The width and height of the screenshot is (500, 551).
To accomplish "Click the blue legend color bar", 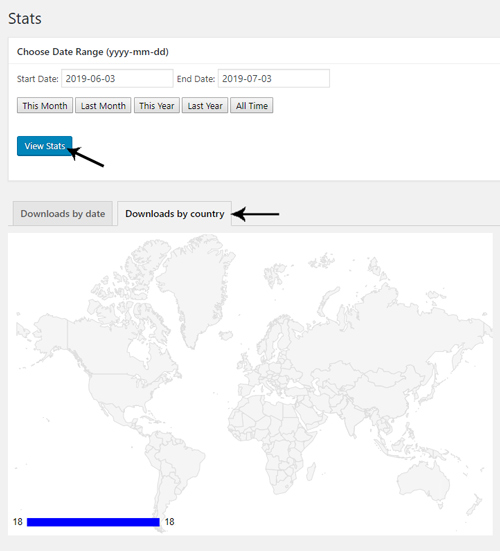I will [93, 522].
